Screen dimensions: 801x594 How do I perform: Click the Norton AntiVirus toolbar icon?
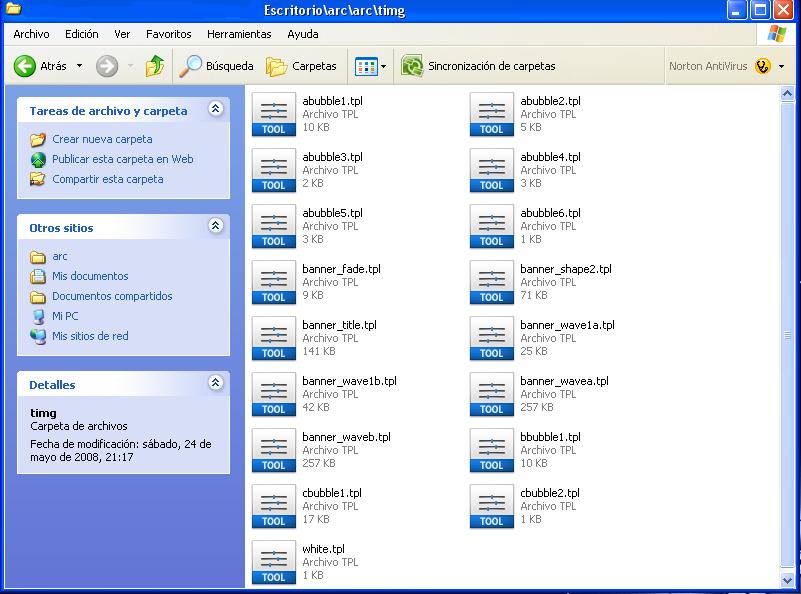pos(762,66)
